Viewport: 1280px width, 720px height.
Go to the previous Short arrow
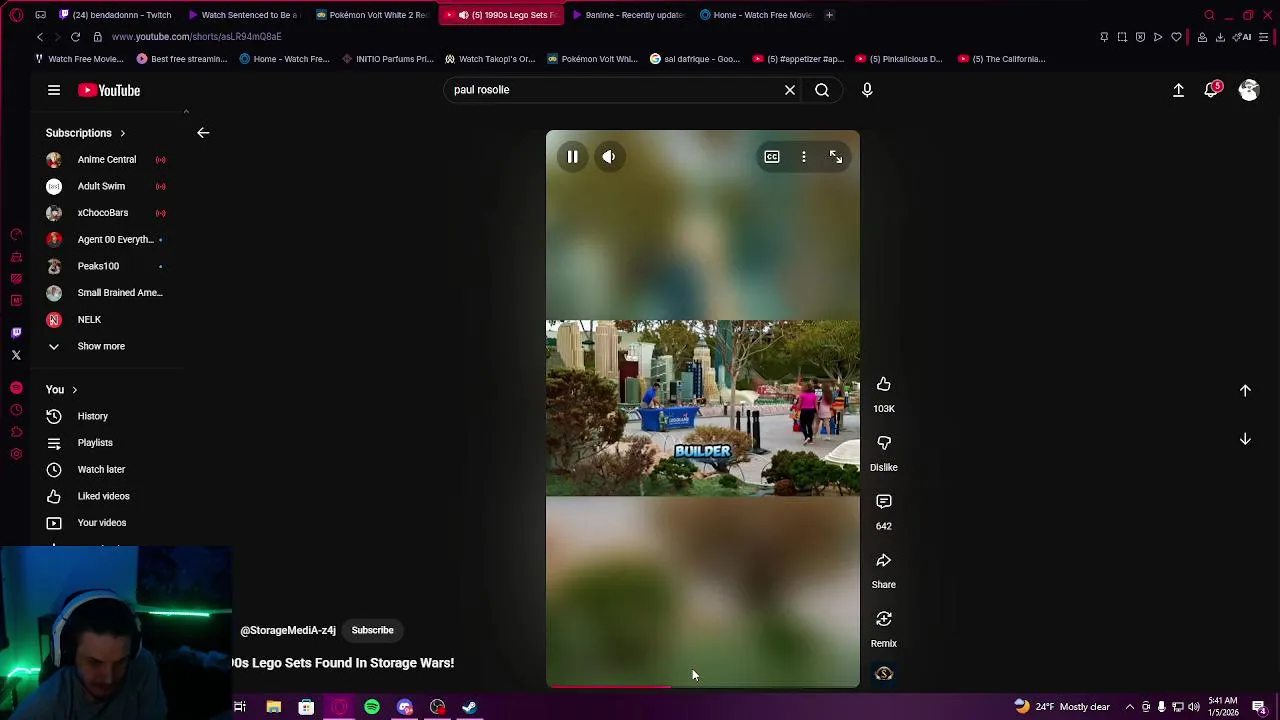click(x=1245, y=391)
